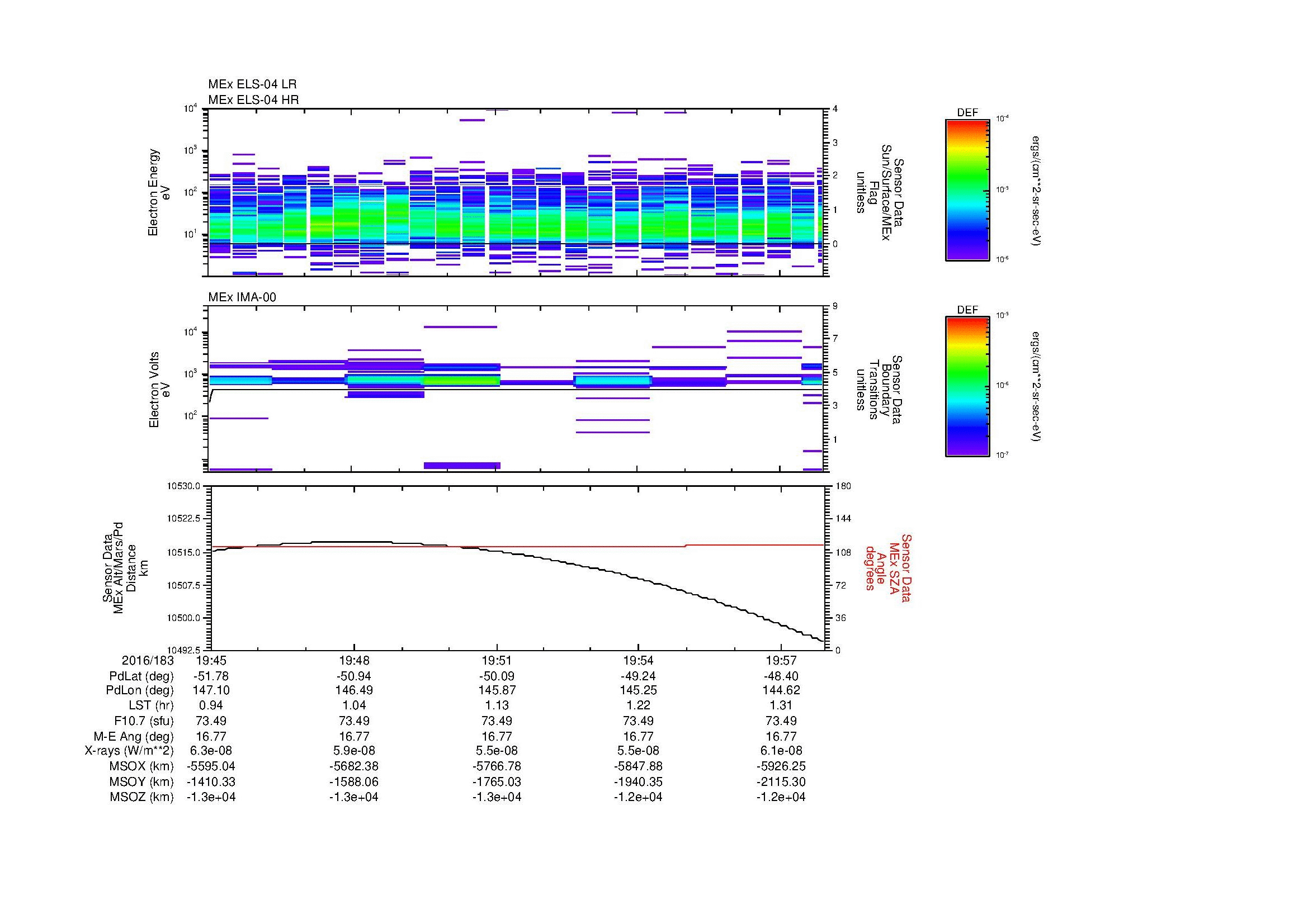Click the 'PdLon (deg)' row label
Image resolution: width=1308 pixels, height=924 pixels.
tap(140, 690)
